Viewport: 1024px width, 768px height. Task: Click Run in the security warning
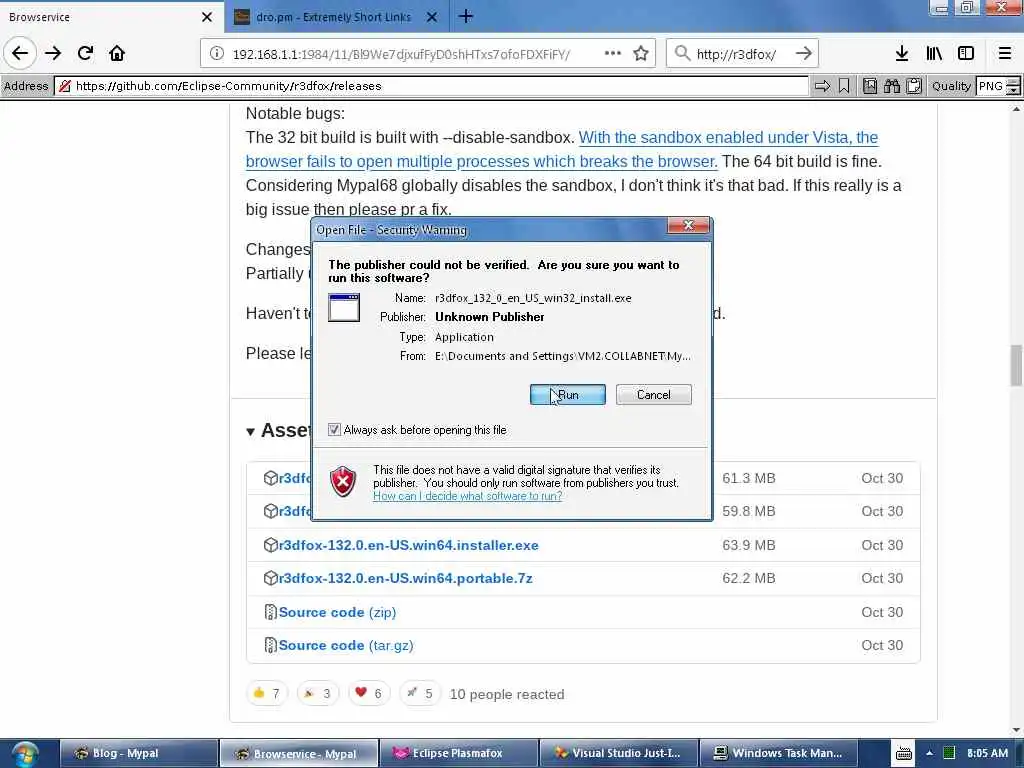(568, 394)
